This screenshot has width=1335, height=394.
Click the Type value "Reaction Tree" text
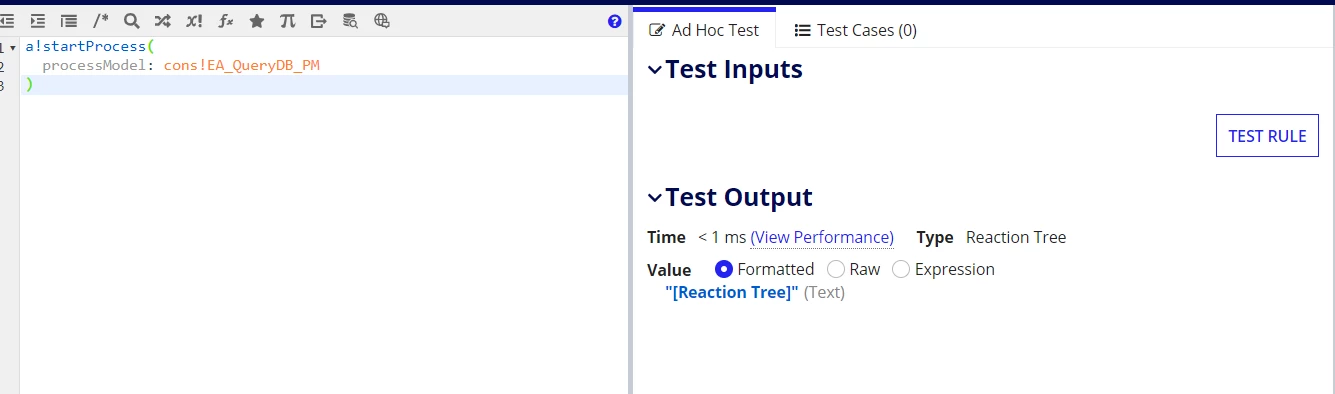pos(1016,237)
